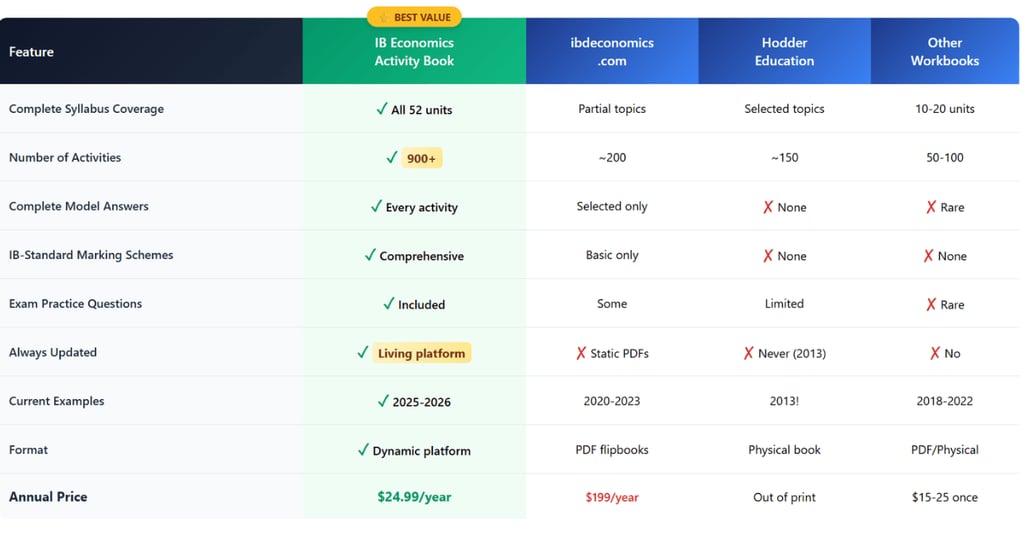Click the BEST VALUE badge
1024x535 pixels.
click(x=415, y=17)
